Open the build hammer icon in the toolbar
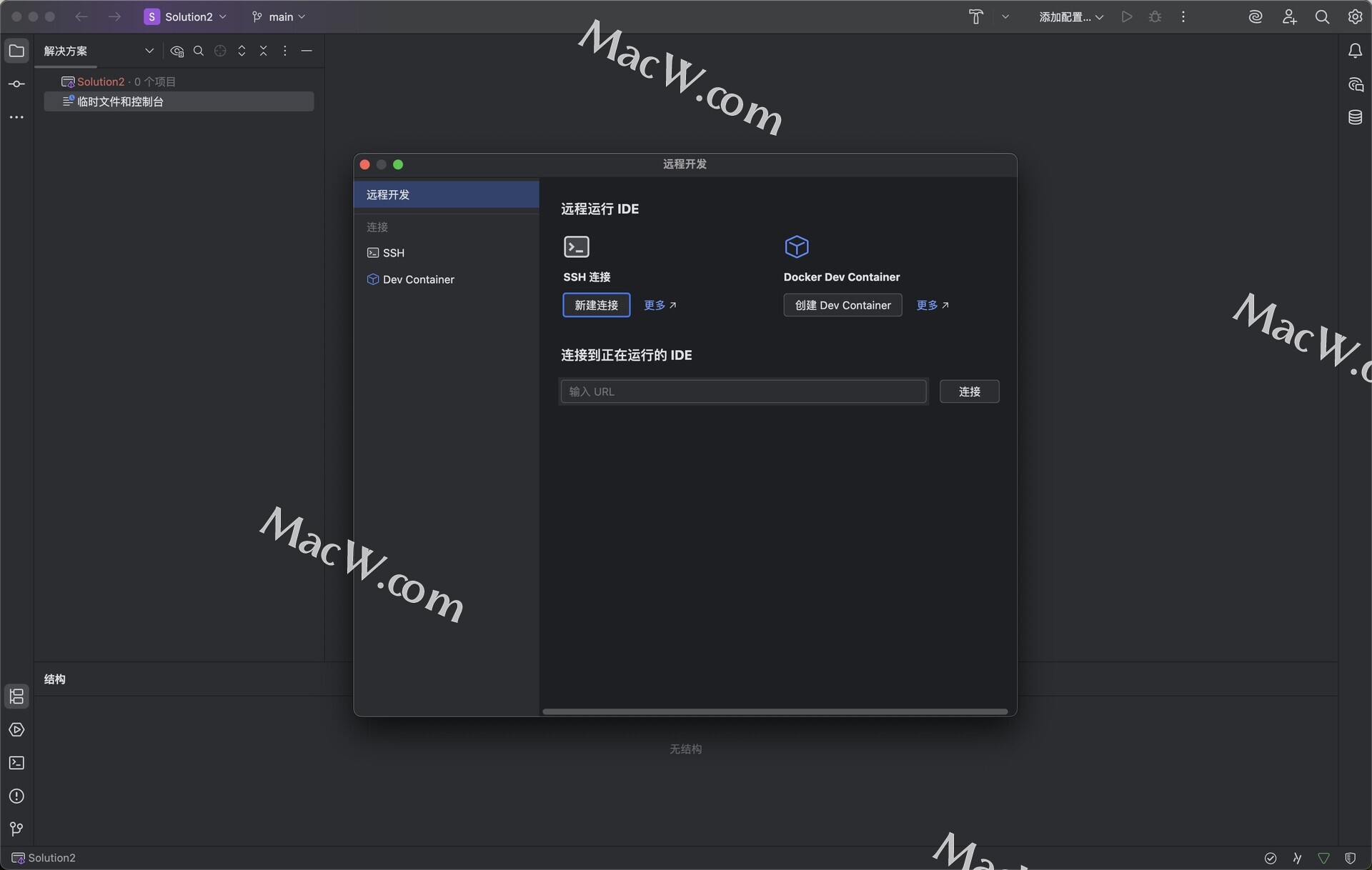 pos(976,16)
